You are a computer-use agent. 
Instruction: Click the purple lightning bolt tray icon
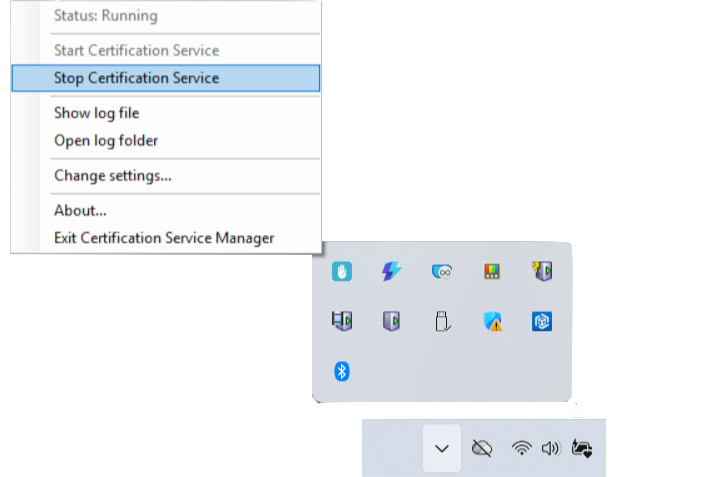coord(392,271)
